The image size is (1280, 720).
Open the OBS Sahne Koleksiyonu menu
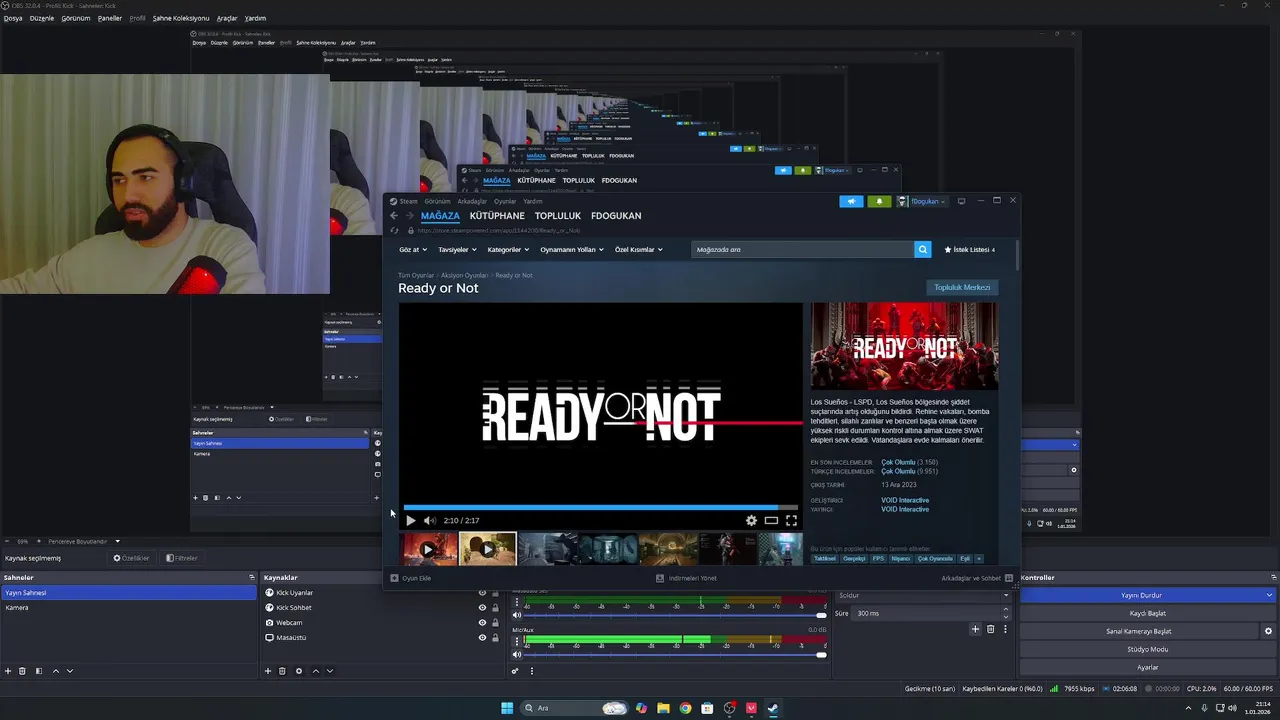click(181, 18)
